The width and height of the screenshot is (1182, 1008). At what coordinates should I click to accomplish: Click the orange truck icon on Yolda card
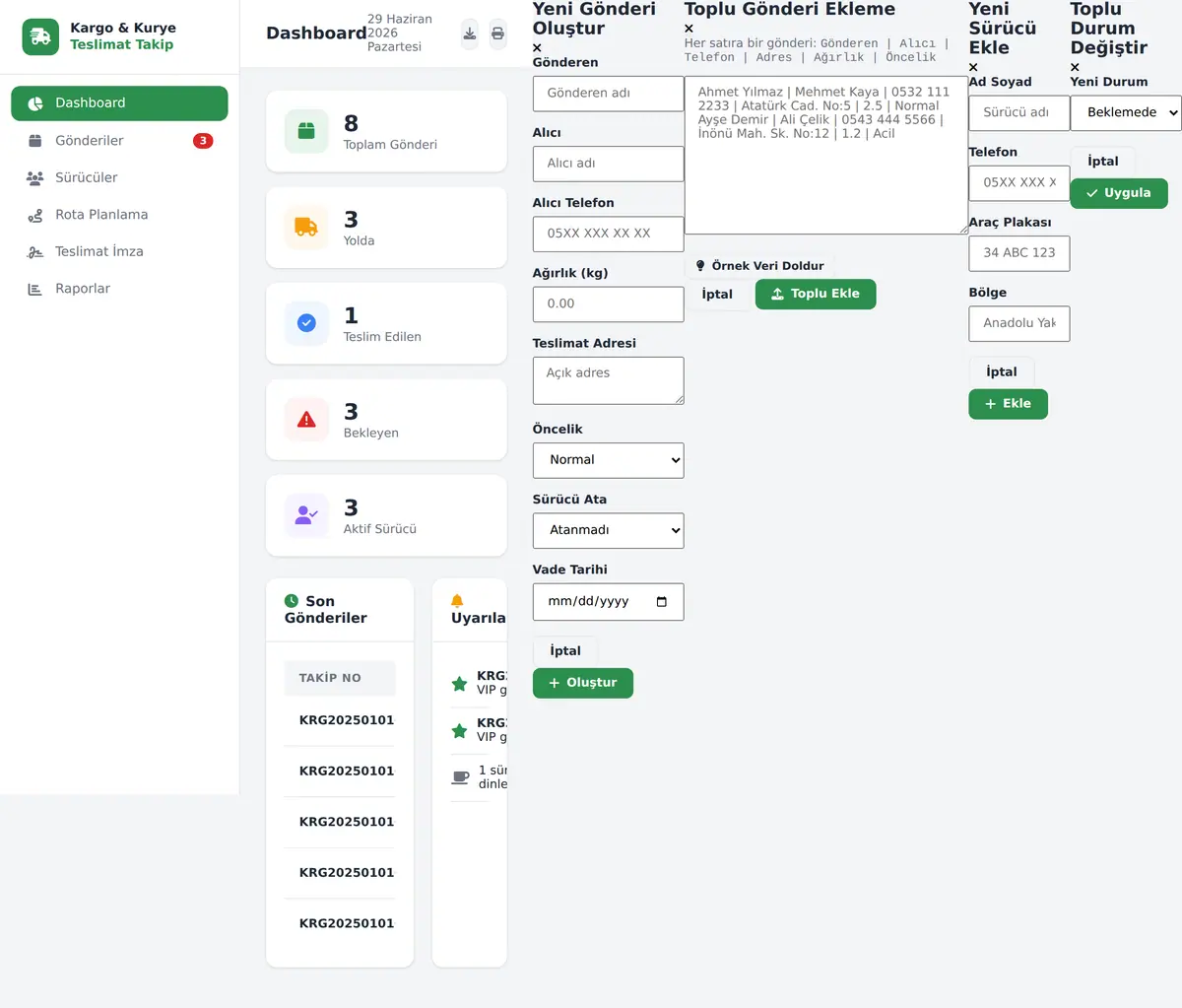(306, 228)
